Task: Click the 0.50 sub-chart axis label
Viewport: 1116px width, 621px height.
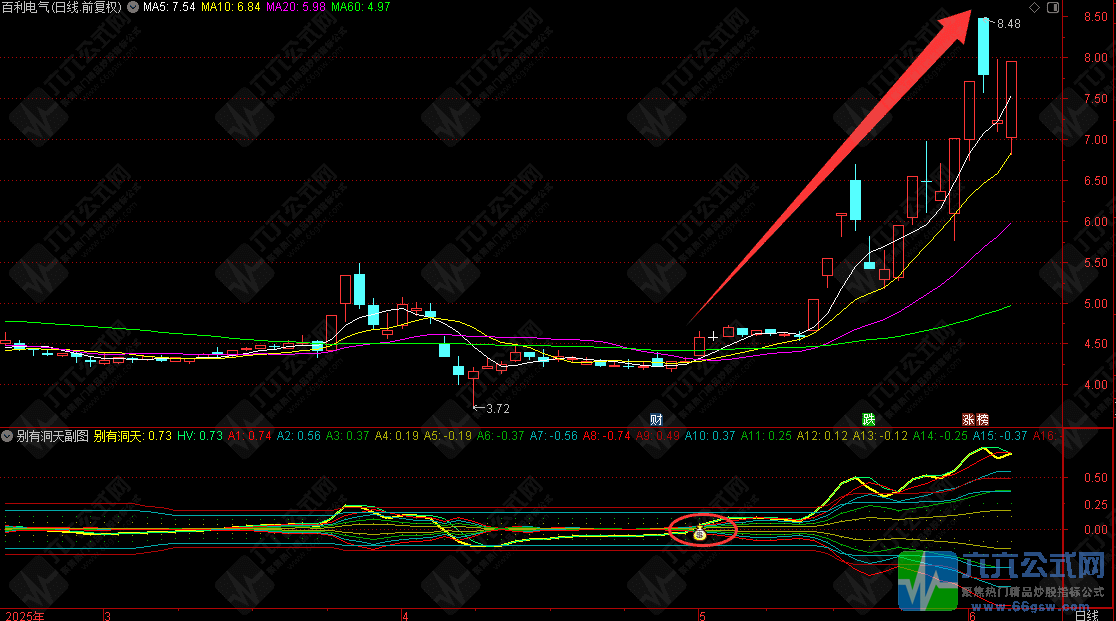Action: pyautogui.click(x=1095, y=478)
